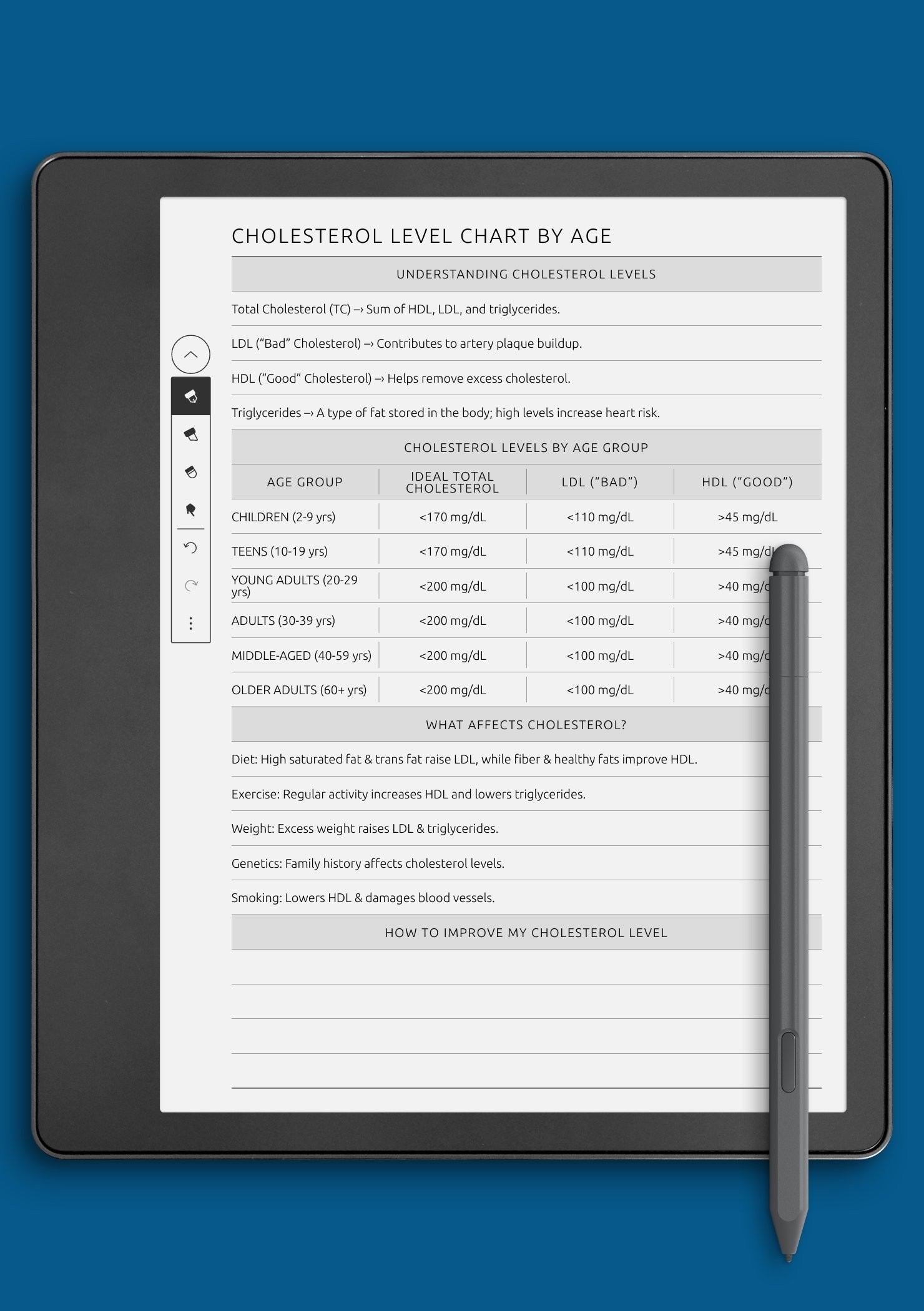This screenshot has height=1311, width=924.
Task: Open the three-dot more options menu
Action: (x=190, y=623)
